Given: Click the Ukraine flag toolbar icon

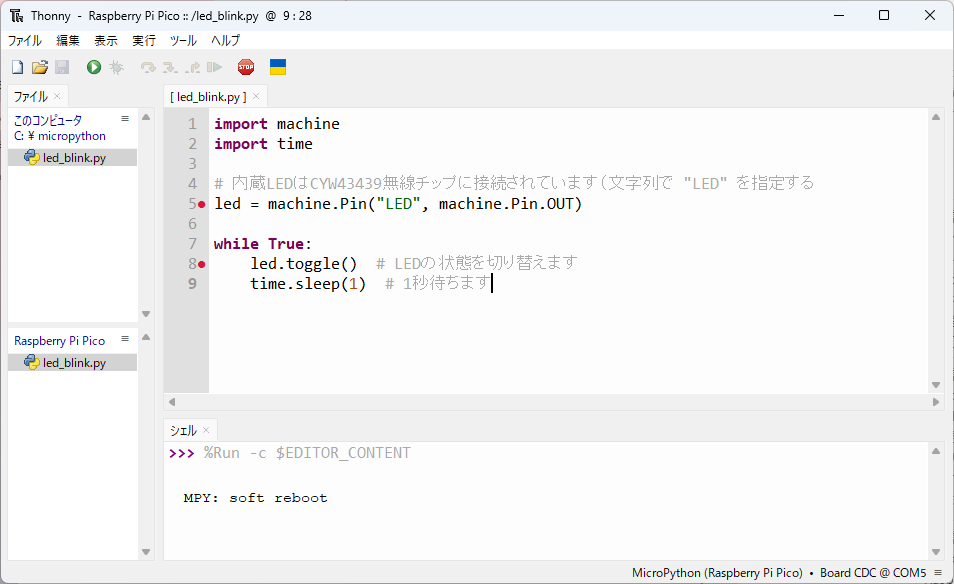Looking at the screenshot, I should pos(278,67).
